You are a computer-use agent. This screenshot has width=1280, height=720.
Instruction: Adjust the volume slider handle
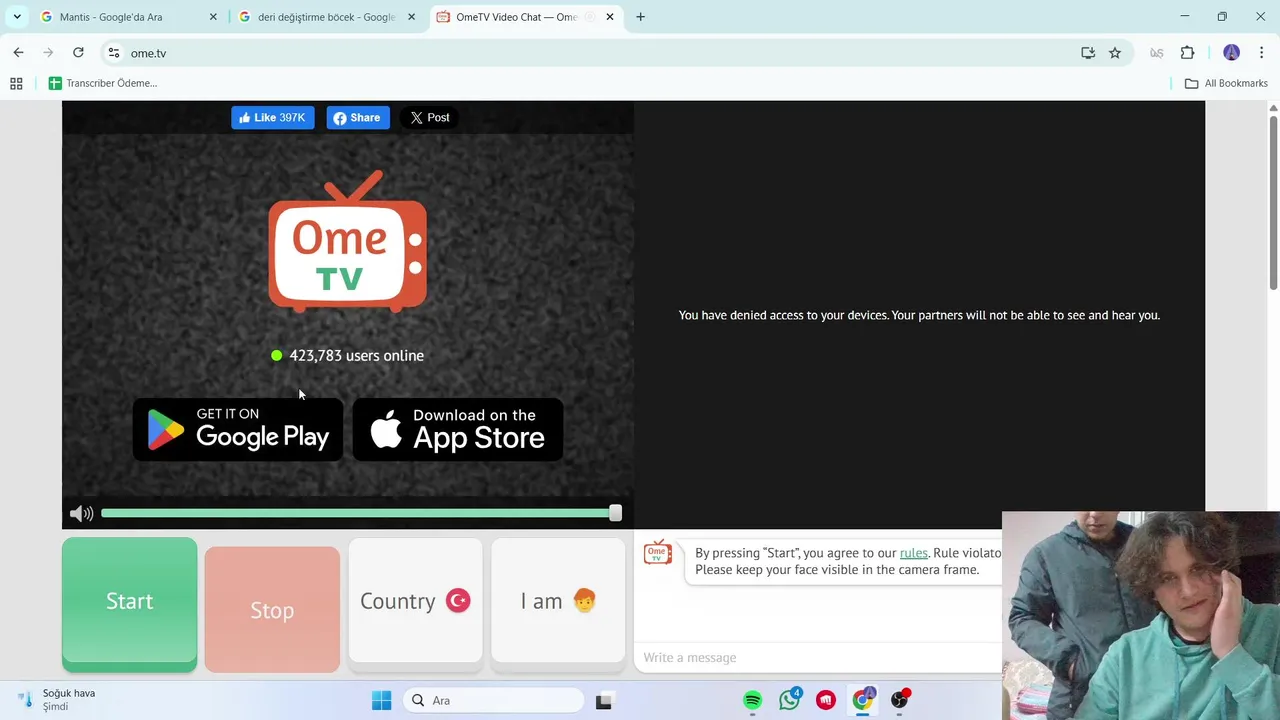pyautogui.click(x=615, y=513)
